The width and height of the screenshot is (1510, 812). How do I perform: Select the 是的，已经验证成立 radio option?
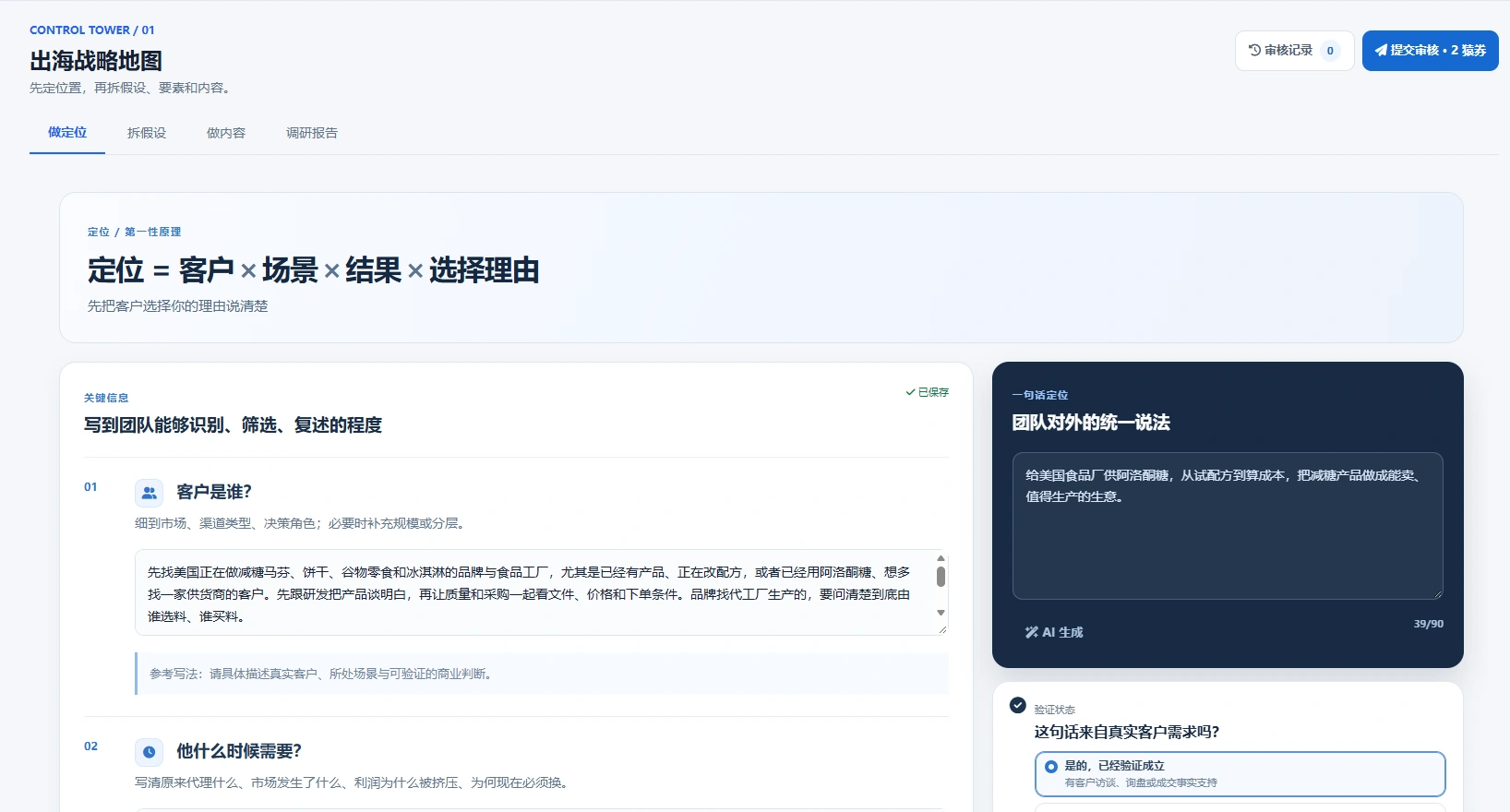[1240, 774]
